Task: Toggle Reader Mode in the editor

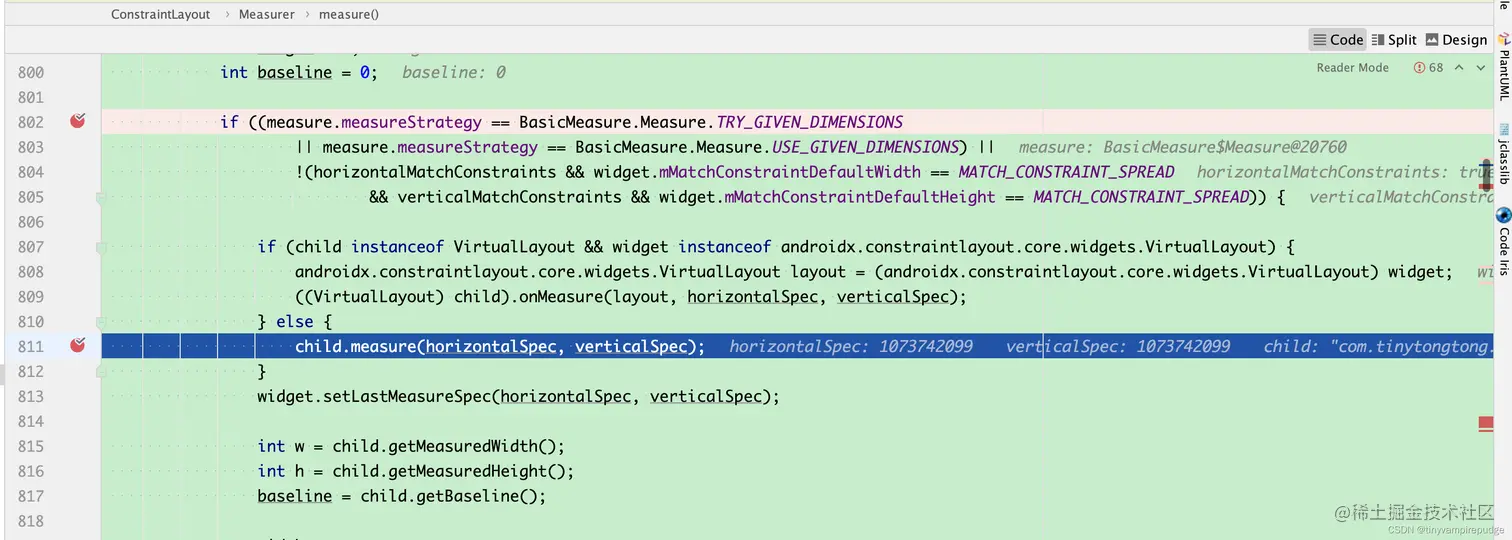Action: (x=1352, y=67)
